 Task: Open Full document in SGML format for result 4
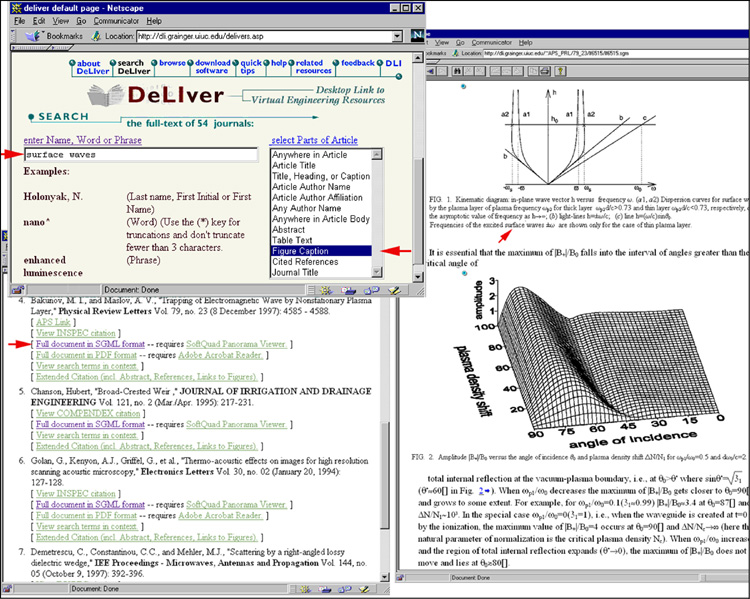[90, 344]
